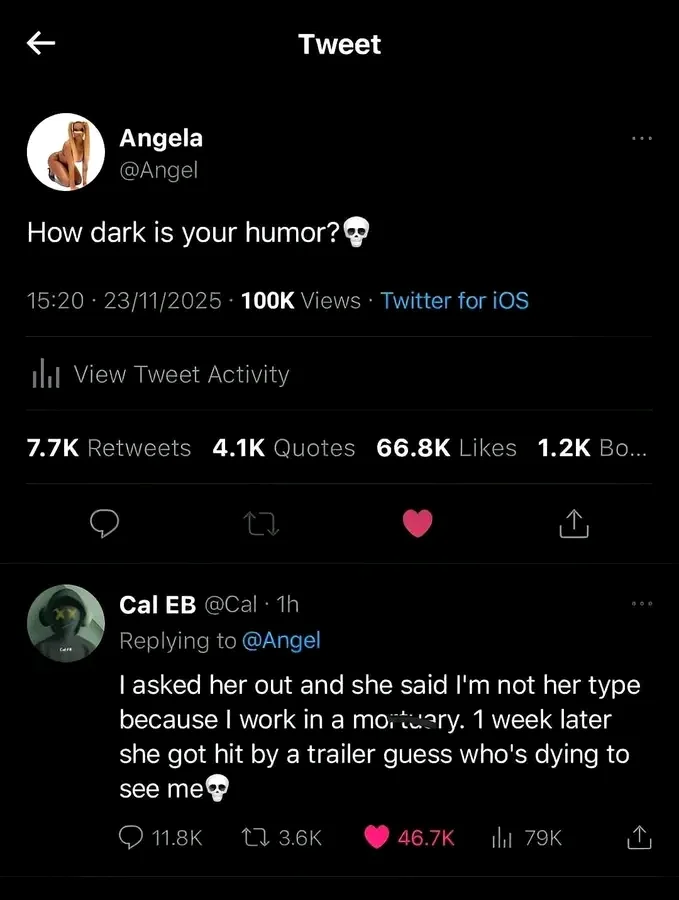679x900 pixels.
Task: Open the three-dot menu on Angela's tweet
Action: pos(641,139)
